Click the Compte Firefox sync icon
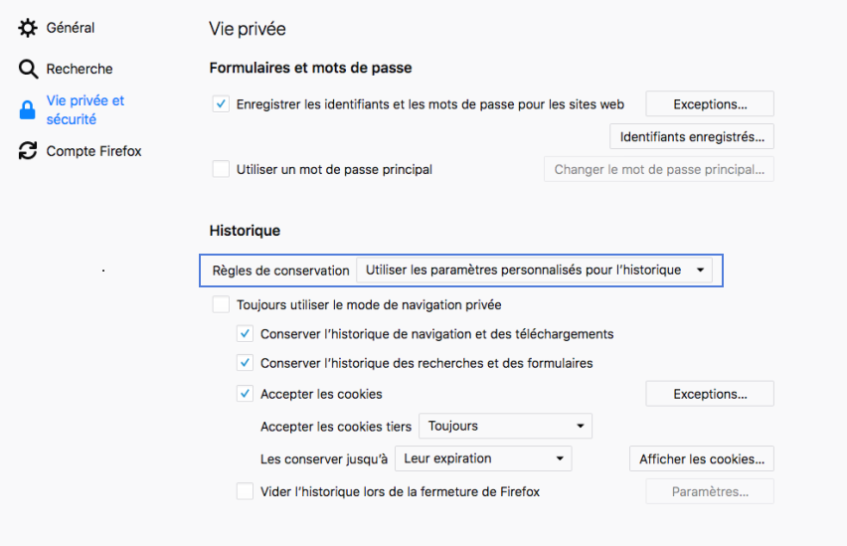The image size is (847, 546). click(28, 151)
